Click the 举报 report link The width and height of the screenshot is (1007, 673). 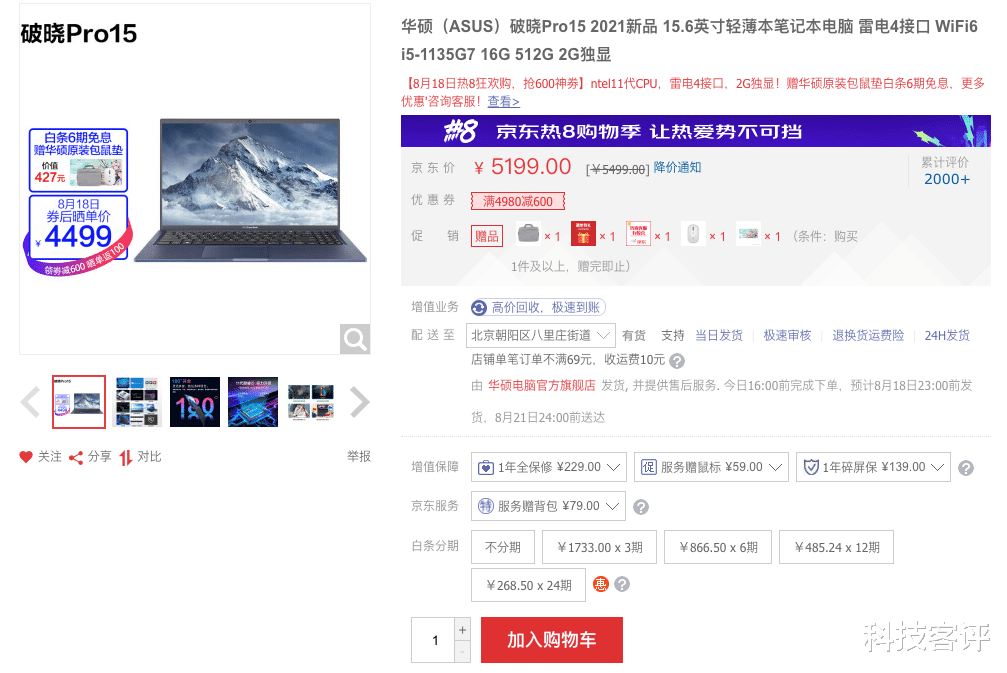359,457
